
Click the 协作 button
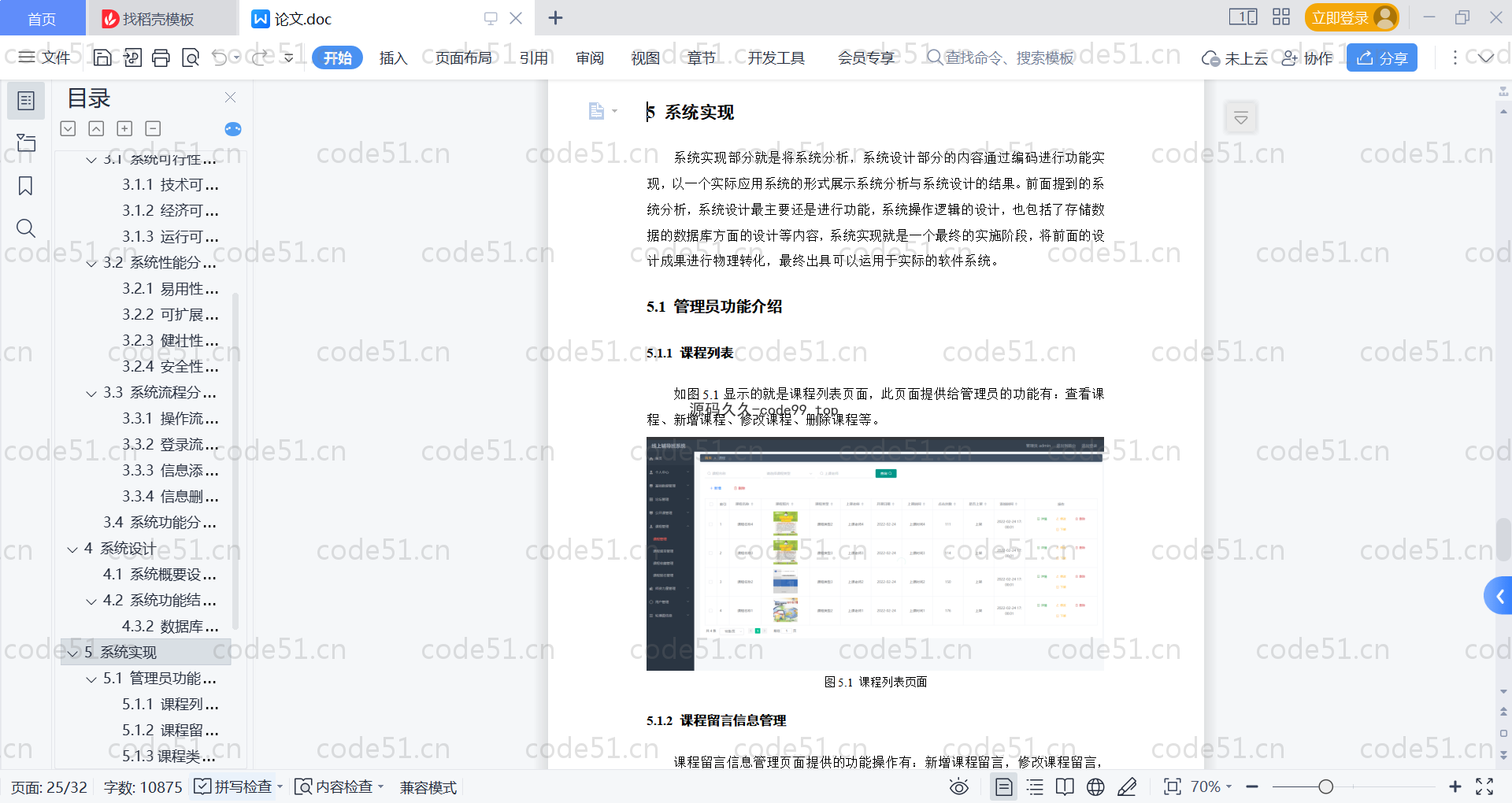pos(1307,58)
